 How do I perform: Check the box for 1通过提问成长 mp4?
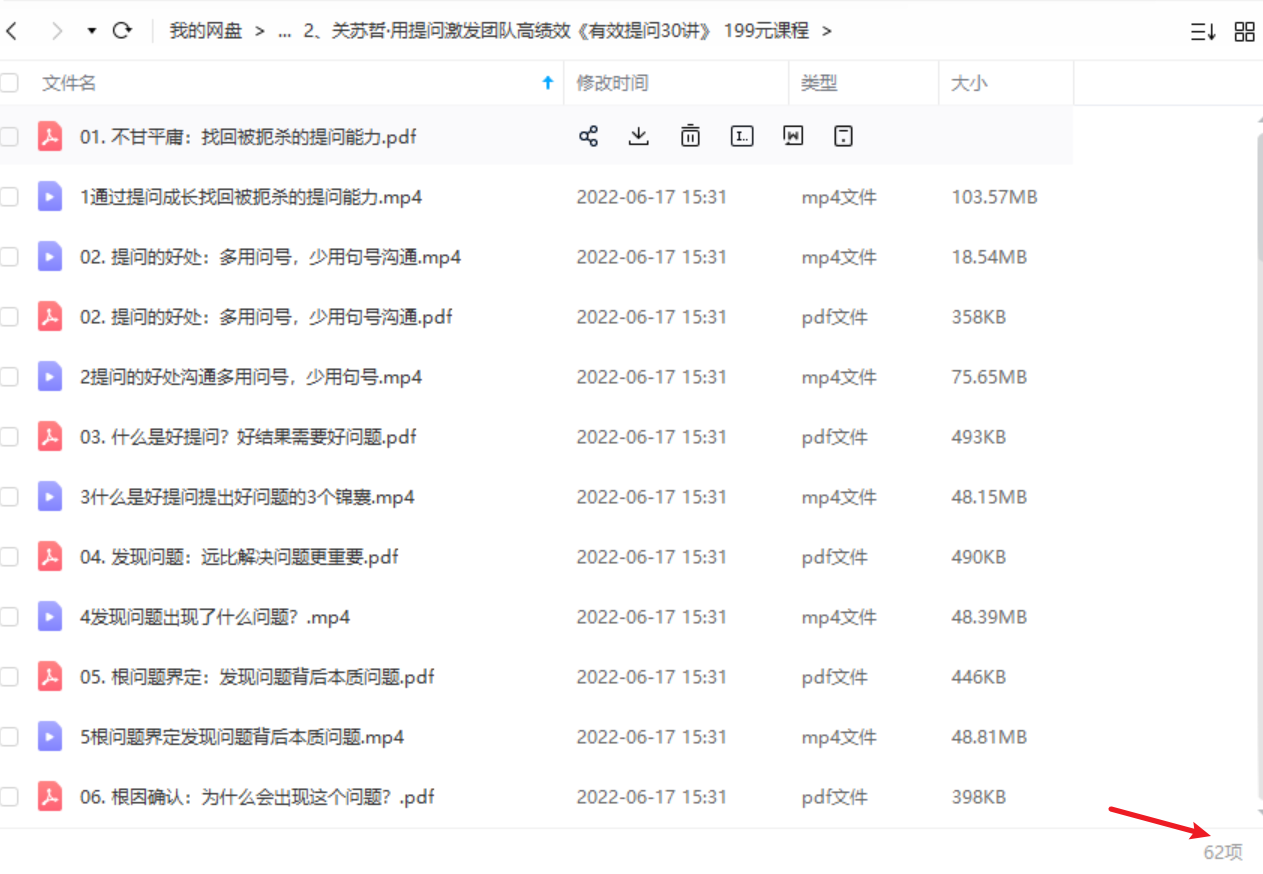(x=9, y=197)
